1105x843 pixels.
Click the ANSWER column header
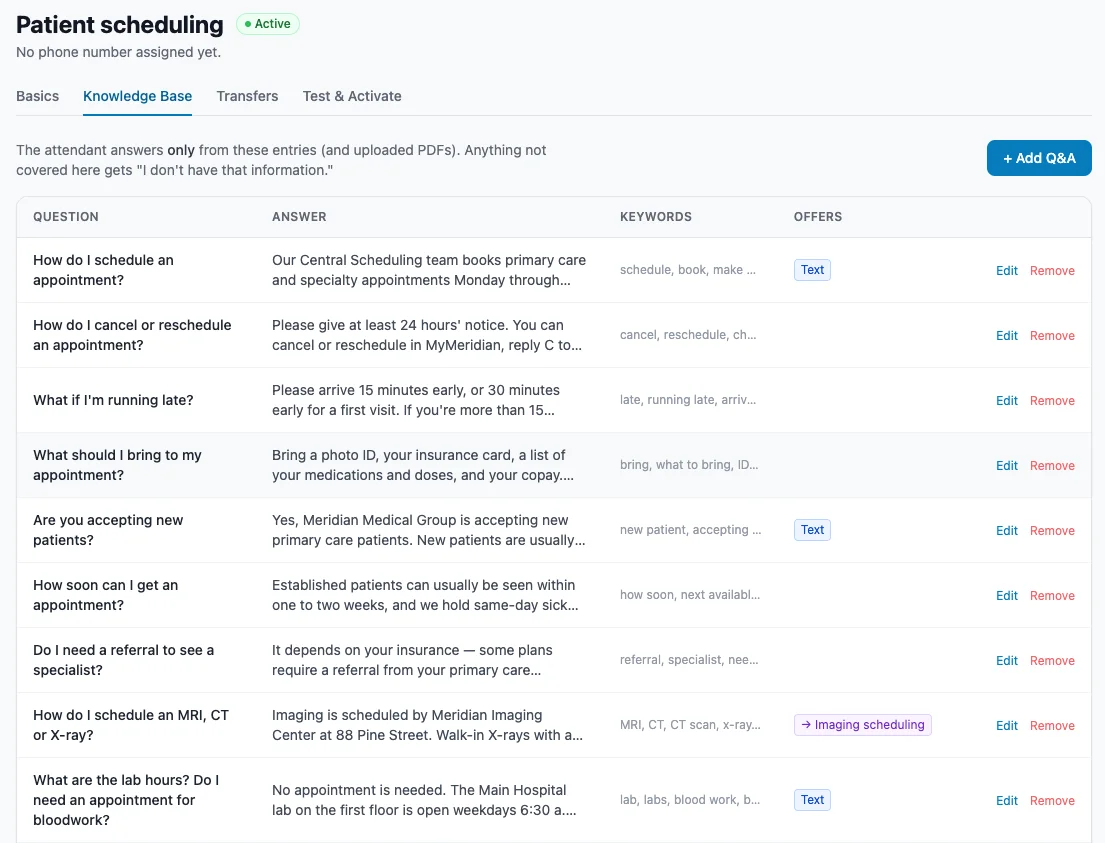tap(300, 217)
